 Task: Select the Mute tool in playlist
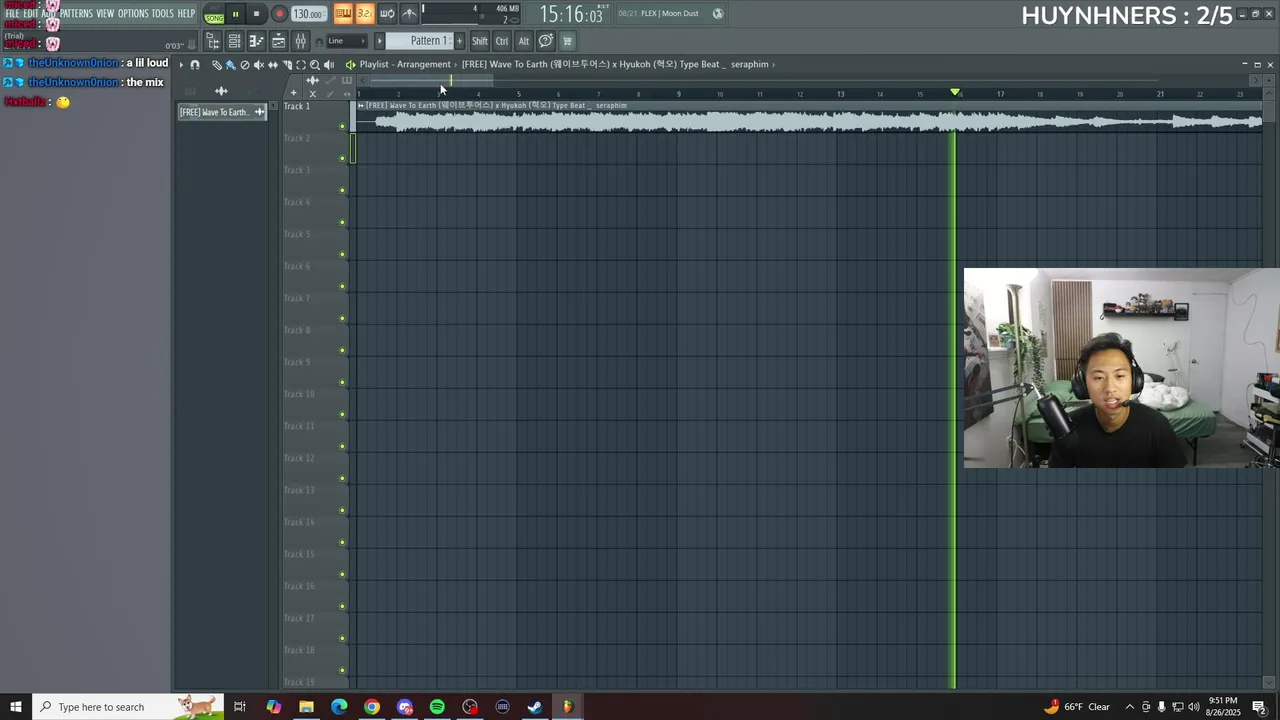point(259,65)
